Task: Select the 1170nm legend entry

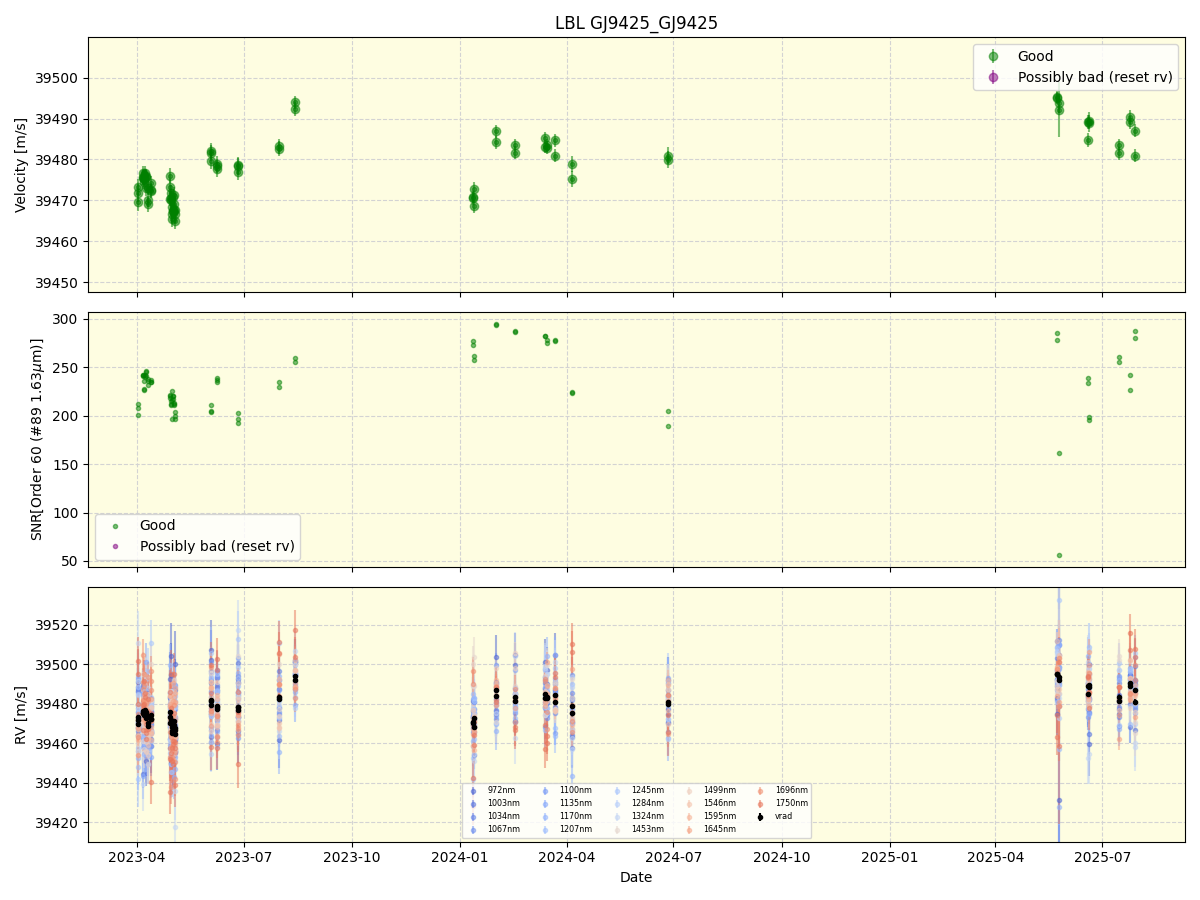Action: pos(575,816)
